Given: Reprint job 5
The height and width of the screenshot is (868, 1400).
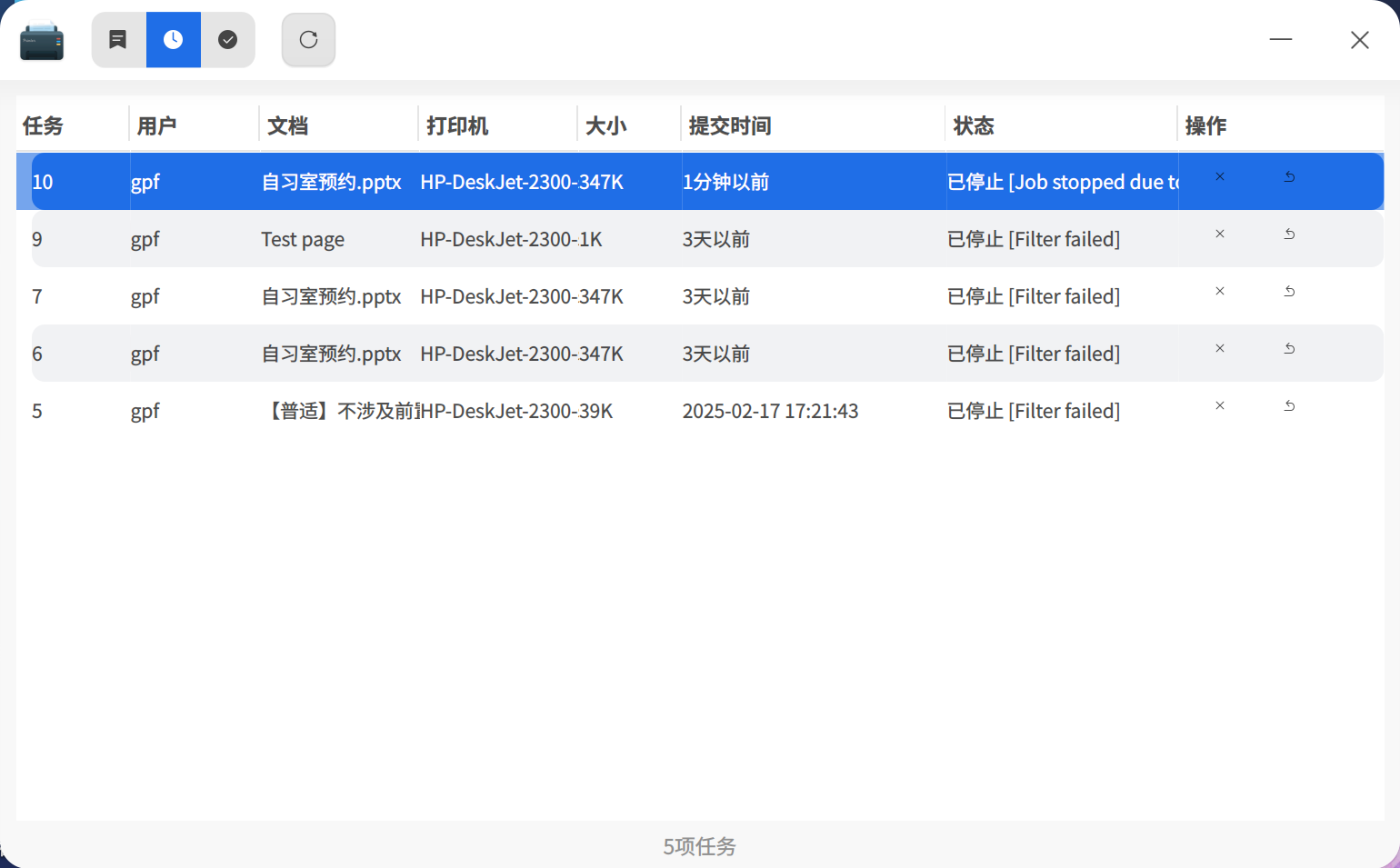Looking at the screenshot, I should click(1289, 405).
